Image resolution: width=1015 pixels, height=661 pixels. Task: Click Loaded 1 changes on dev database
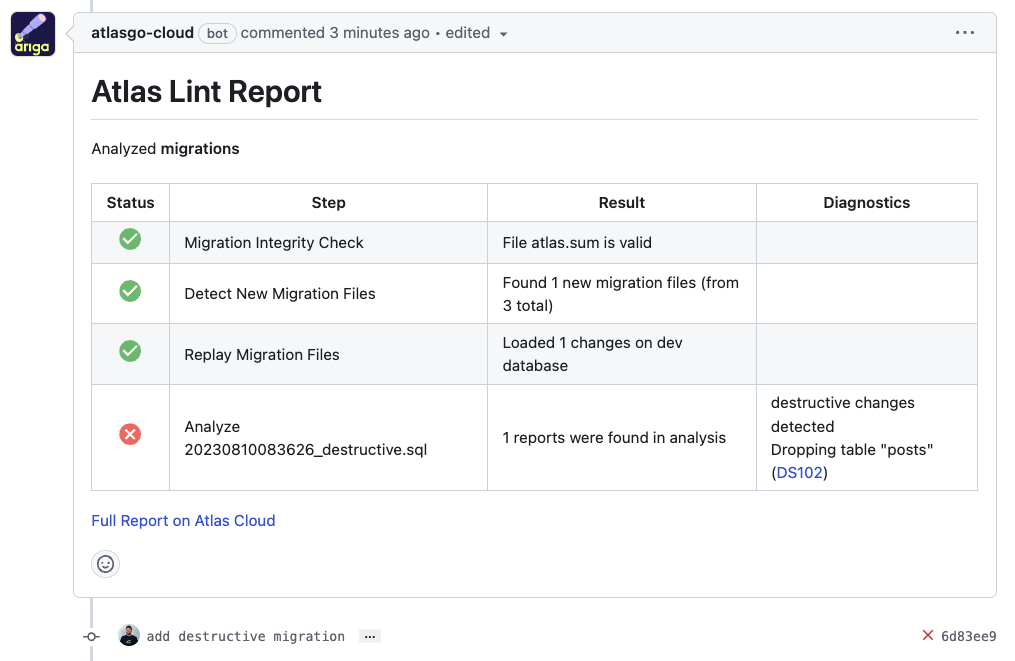click(592, 354)
